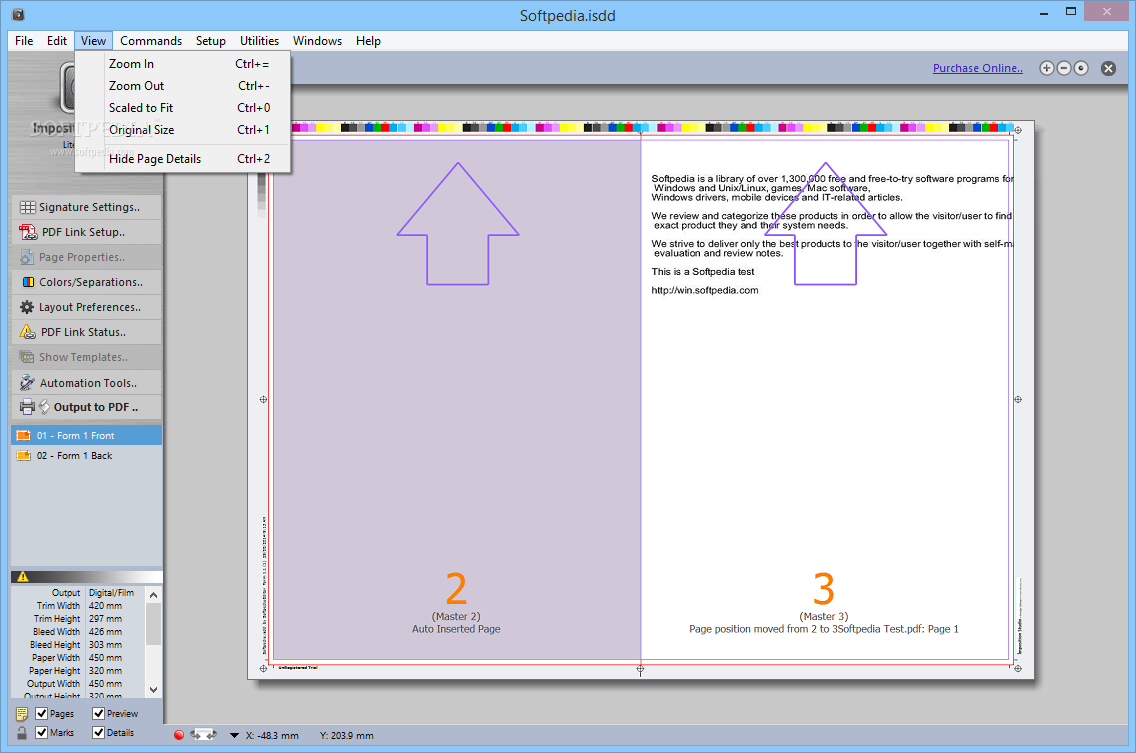Click the Trim Width 420 mm value
Viewport: 1136px width, 753px height.
pos(106,606)
